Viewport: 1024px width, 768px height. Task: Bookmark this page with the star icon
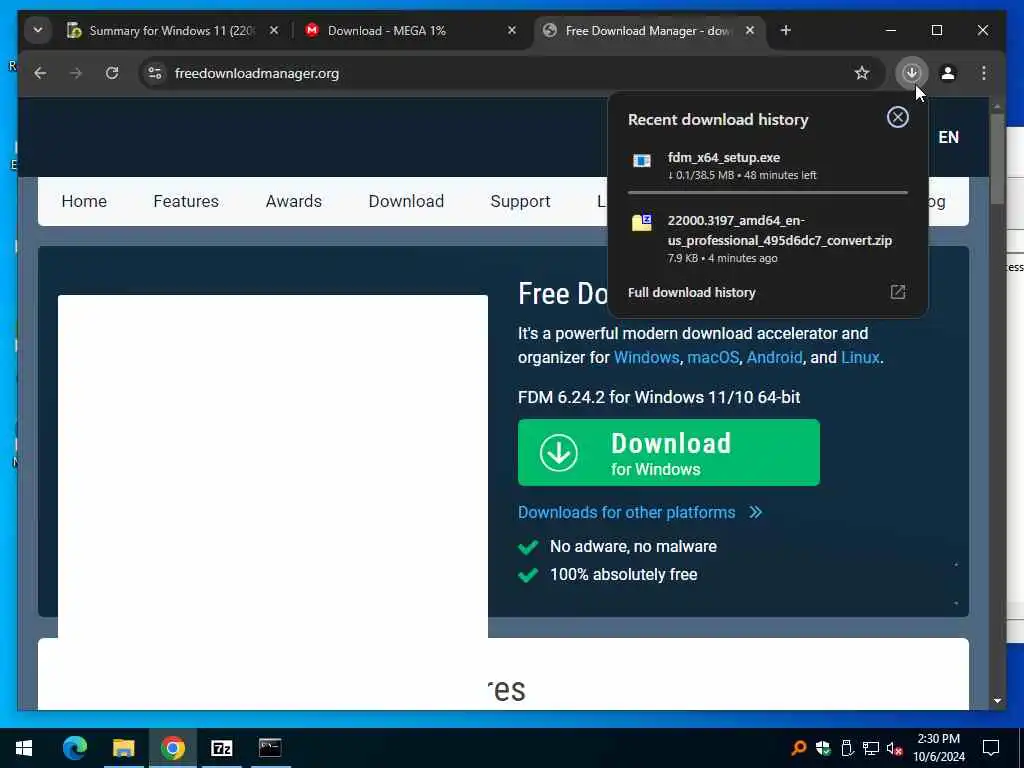(x=862, y=73)
